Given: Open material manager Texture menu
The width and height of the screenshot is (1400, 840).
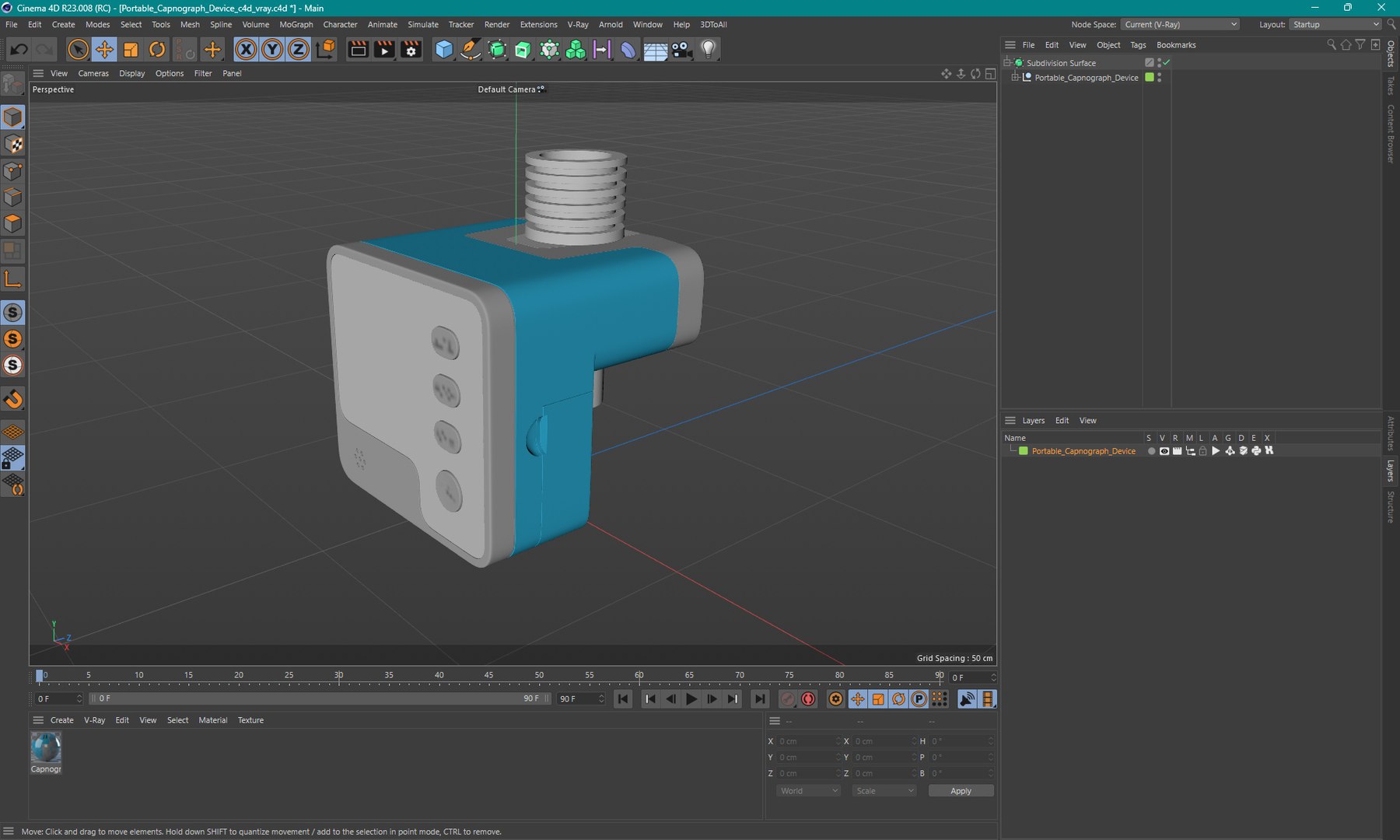Looking at the screenshot, I should coord(250,720).
